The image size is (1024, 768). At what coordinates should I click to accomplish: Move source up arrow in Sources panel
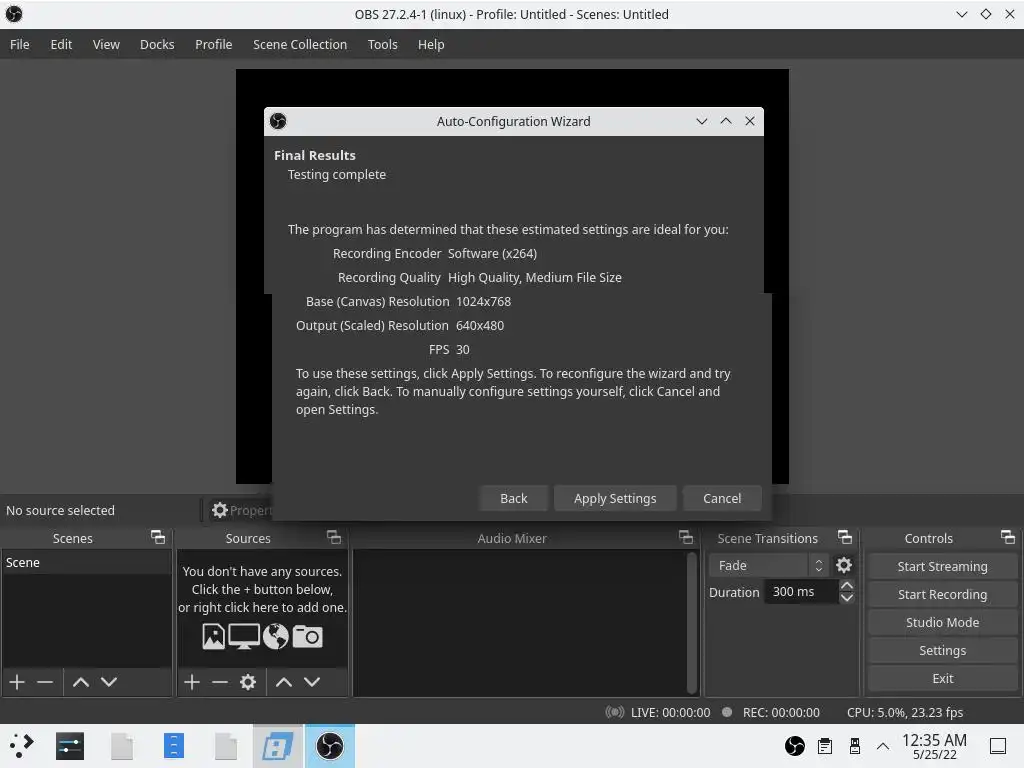pyautogui.click(x=283, y=682)
